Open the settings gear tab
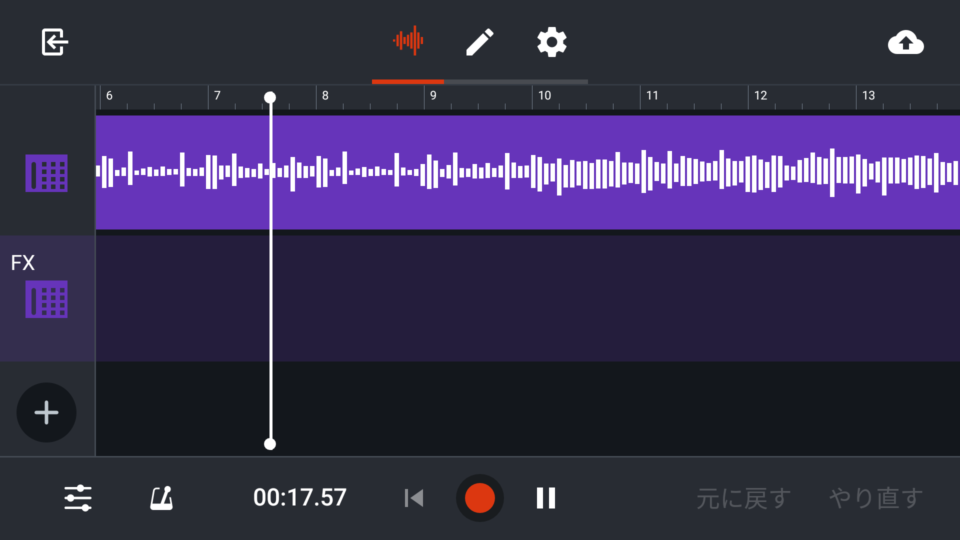The width and height of the screenshot is (960, 540). [552, 42]
